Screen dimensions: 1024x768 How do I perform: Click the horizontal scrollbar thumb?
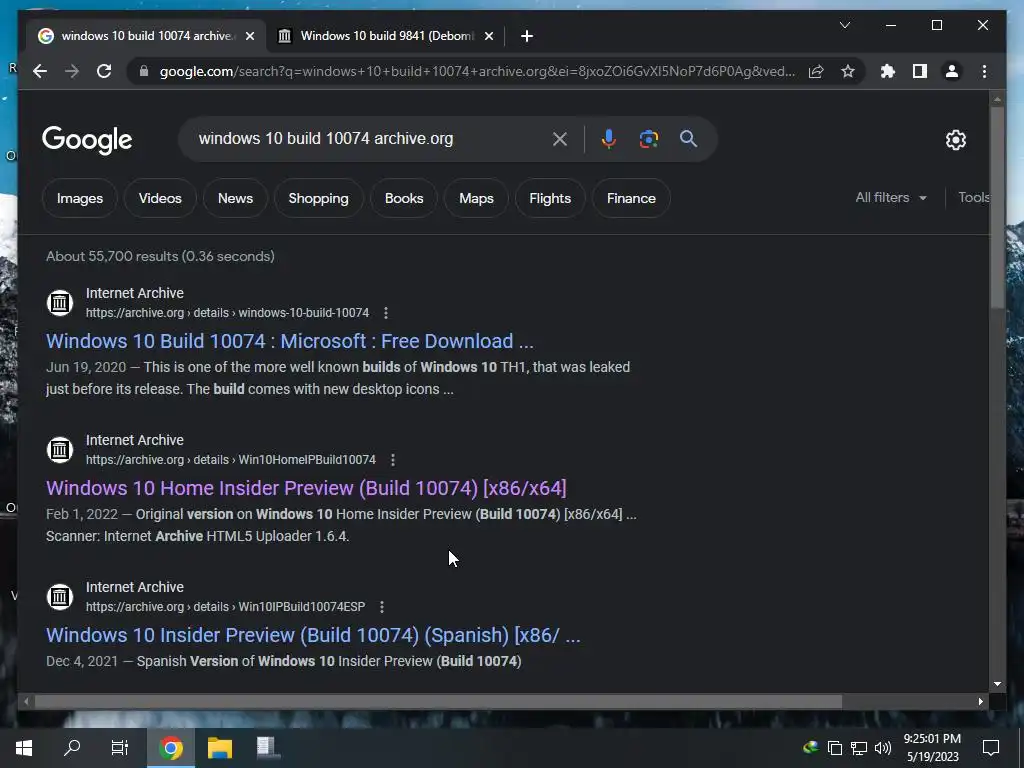coord(438,701)
